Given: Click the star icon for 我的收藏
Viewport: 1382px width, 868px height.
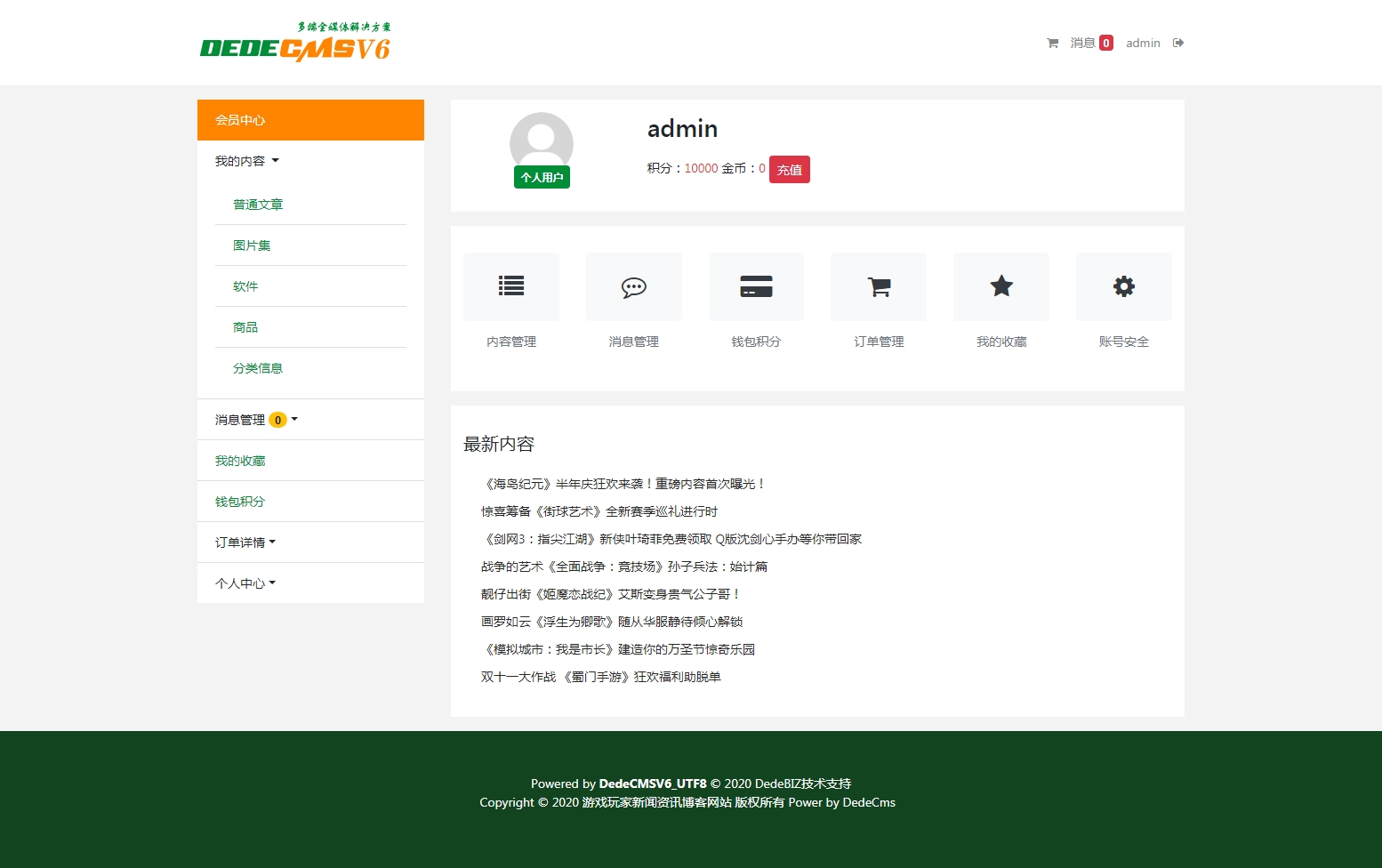Looking at the screenshot, I should tap(1001, 286).
